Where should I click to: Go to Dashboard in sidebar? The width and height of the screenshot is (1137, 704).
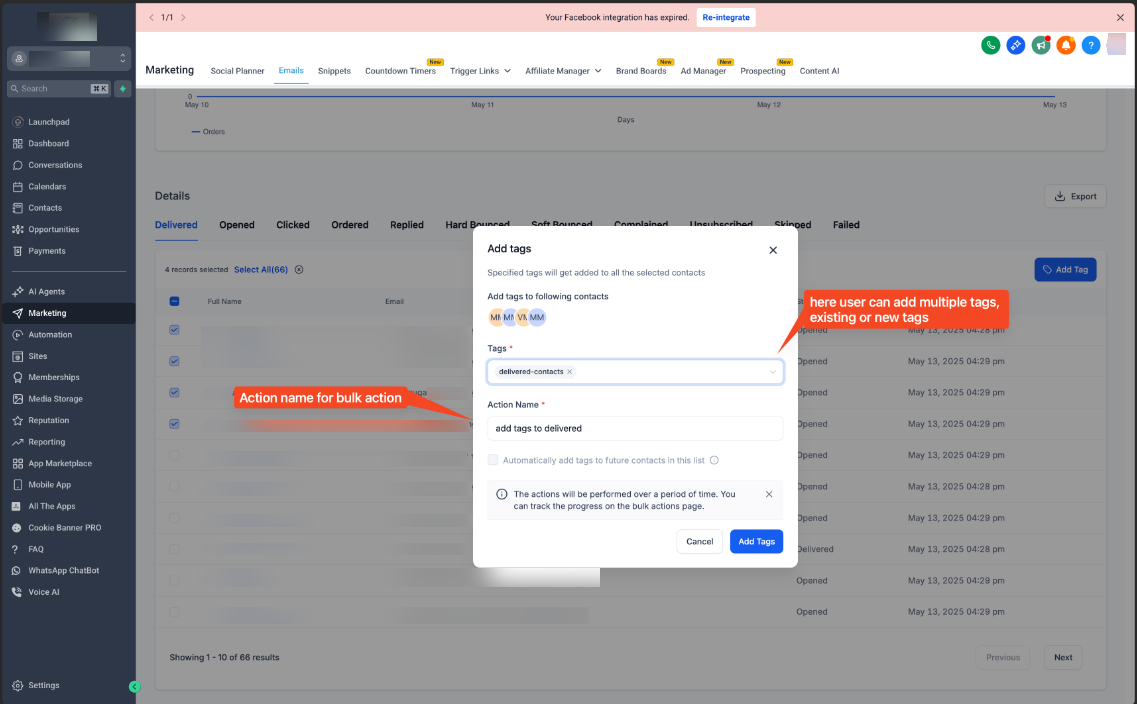[49, 144]
